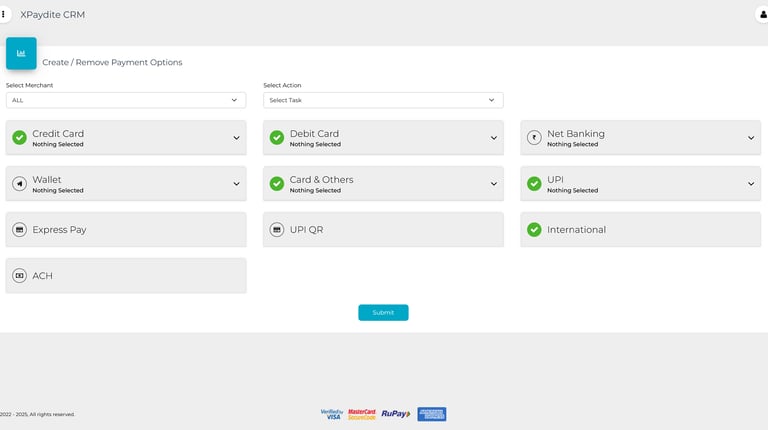Click the Submit button
This screenshot has height=430, width=768.
pos(383,312)
